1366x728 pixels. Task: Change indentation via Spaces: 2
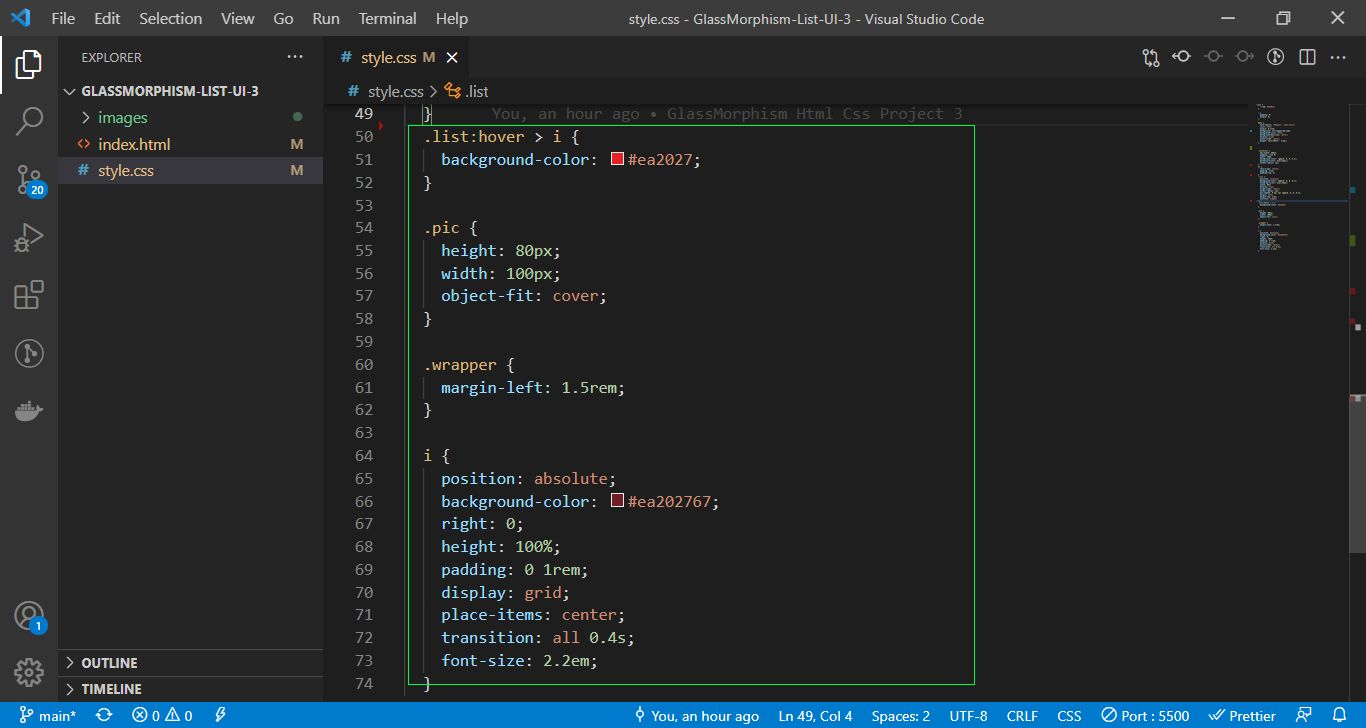click(x=900, y=716)
